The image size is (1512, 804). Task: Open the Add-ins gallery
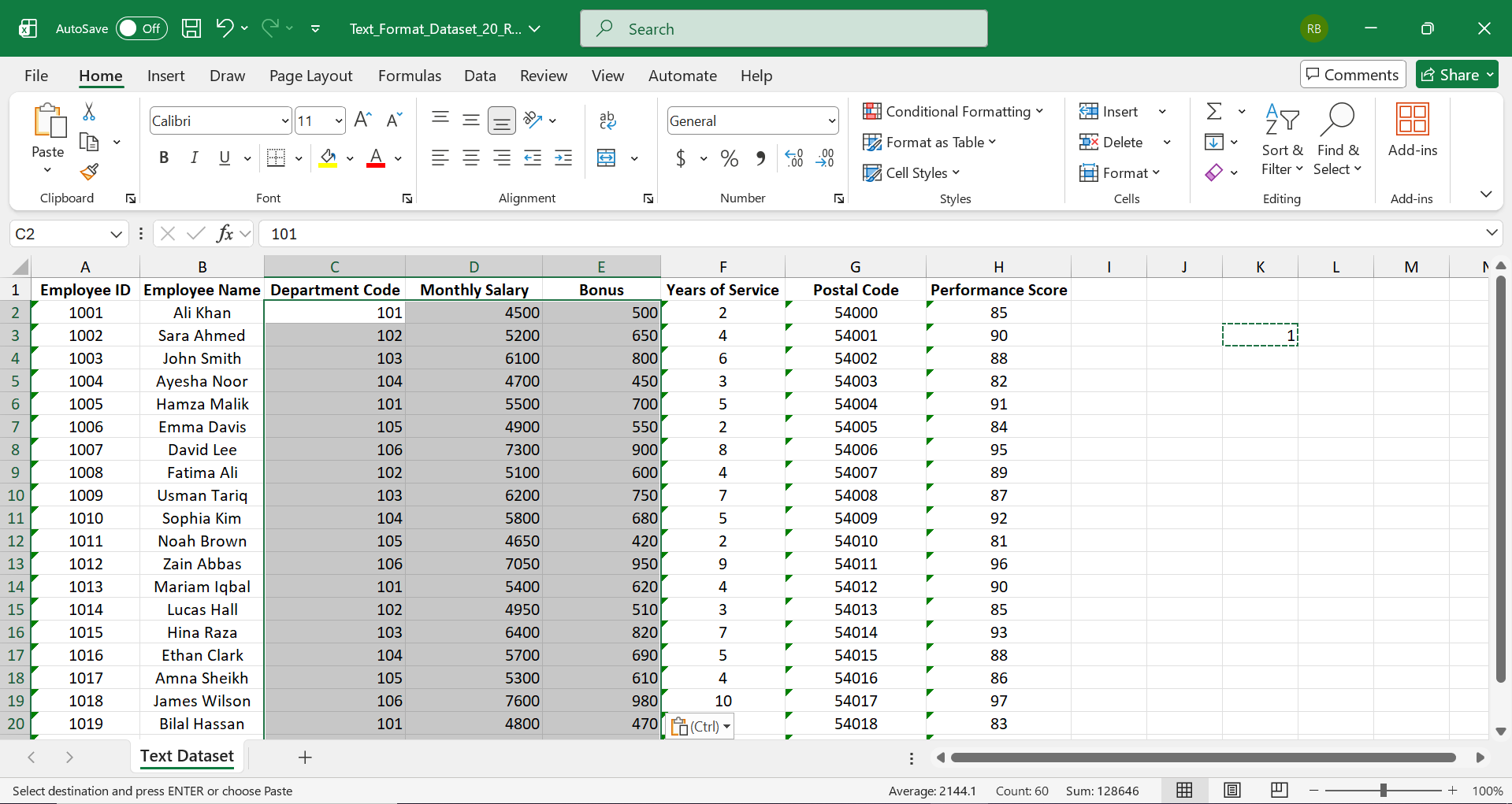[1412, 132]
